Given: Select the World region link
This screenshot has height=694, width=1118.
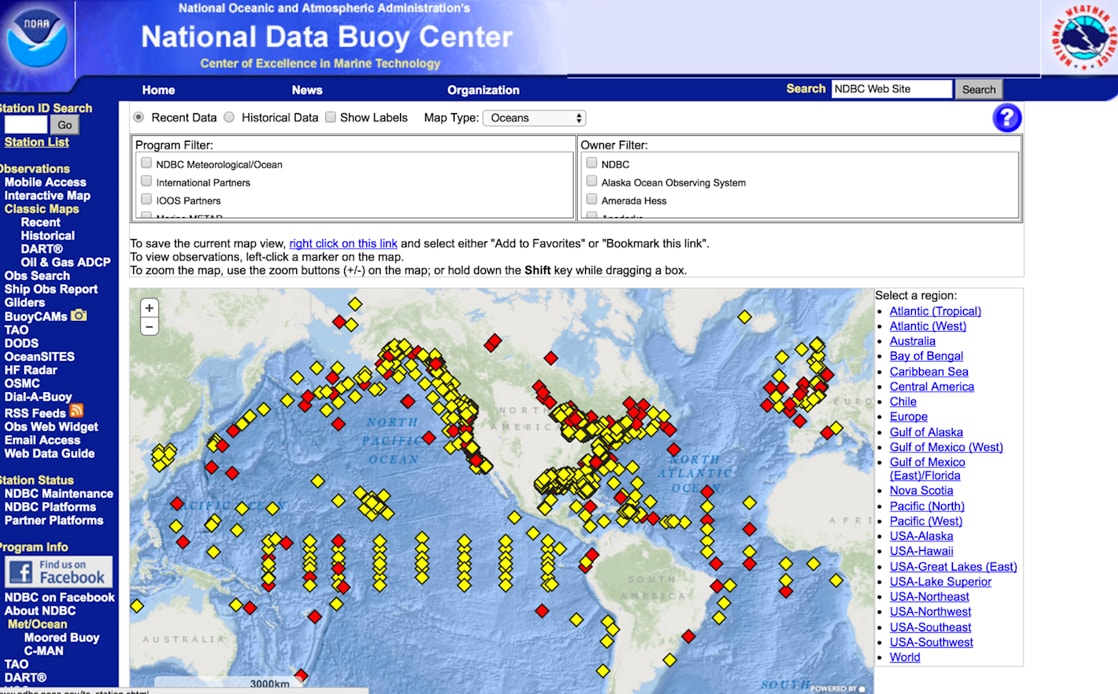Looking at the screenshot, I should [905, 657].
